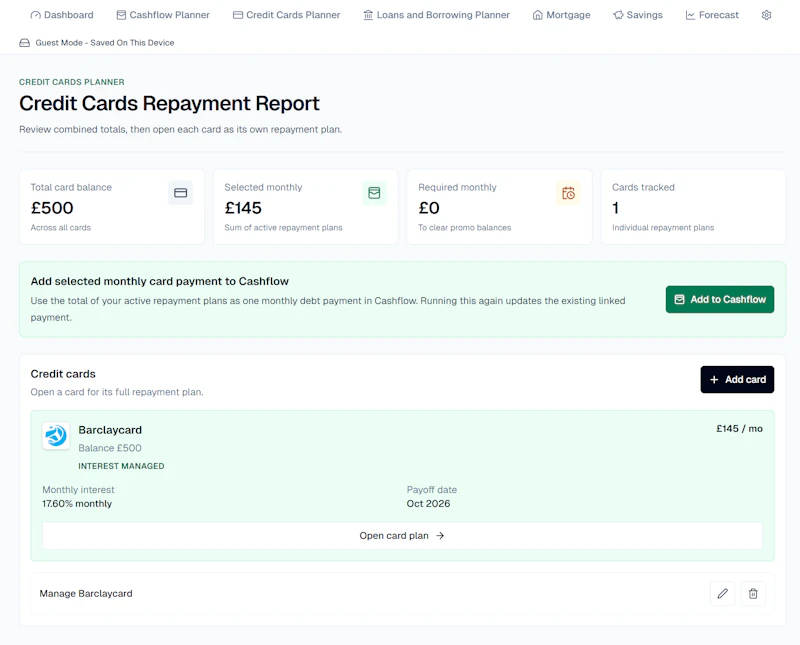Edit Barclaycard with the pencil icon

722,593
